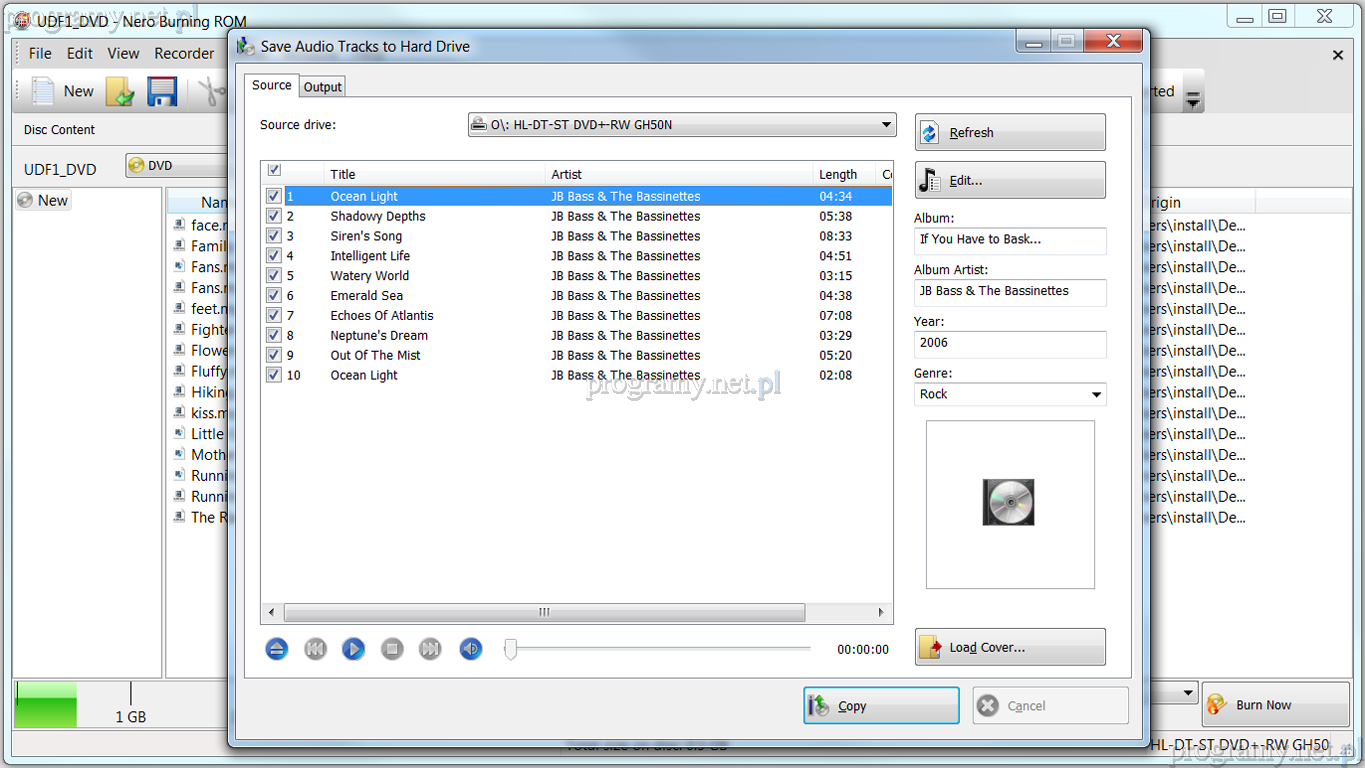The width and height of the screenshot is (1365, 768).
Task: Switch to the Output tab
Action: [x=323, y=87]
